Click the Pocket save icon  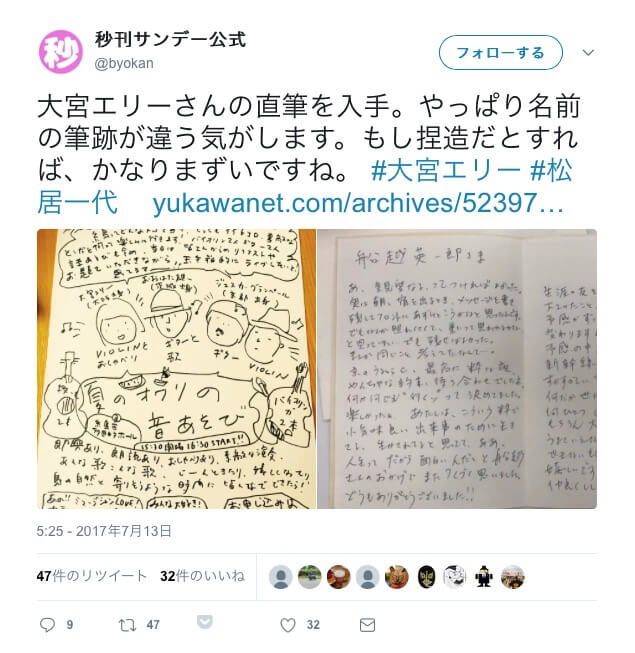point(204,622)
